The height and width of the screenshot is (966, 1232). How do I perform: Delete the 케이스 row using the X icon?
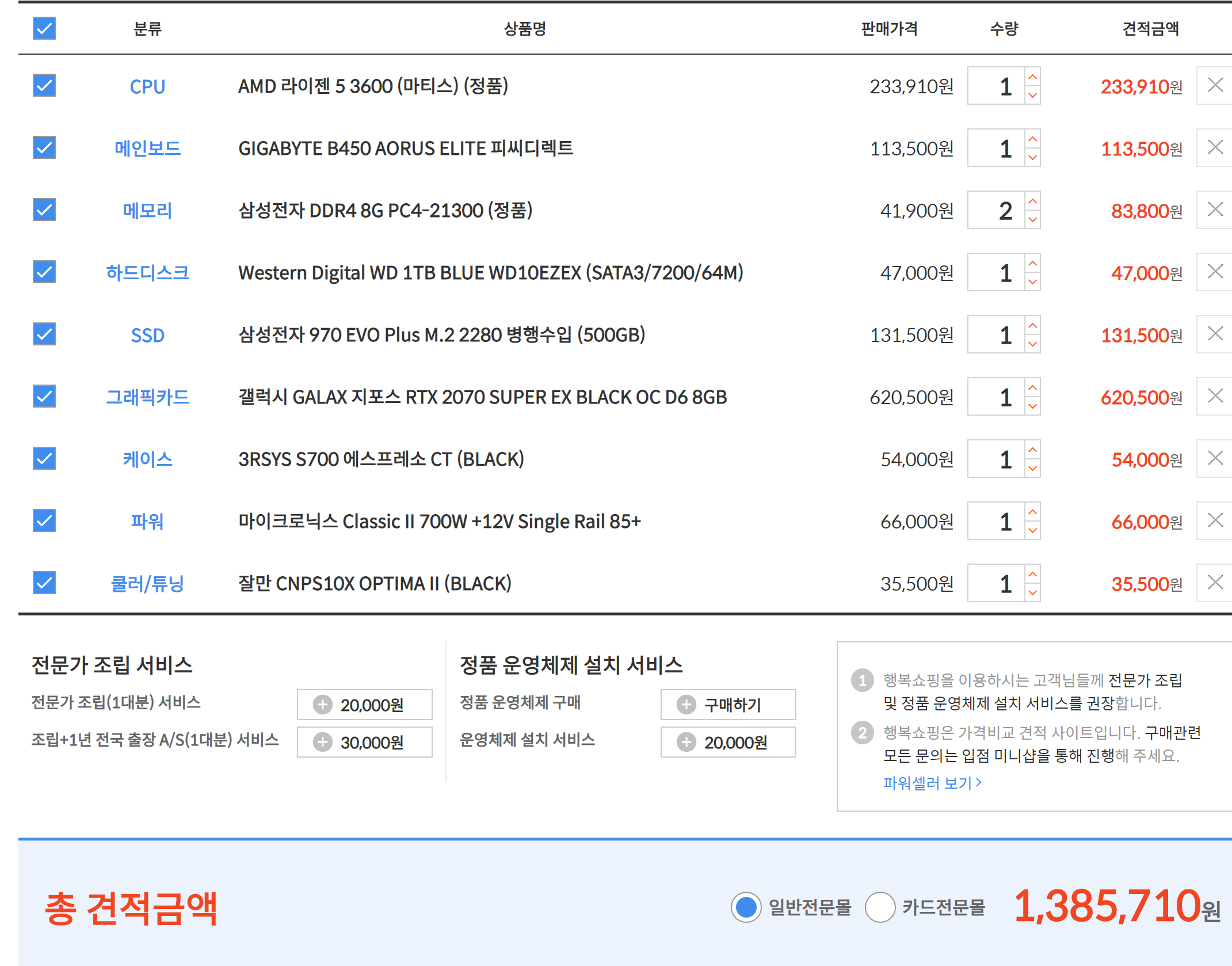(x=1215, y=458)
